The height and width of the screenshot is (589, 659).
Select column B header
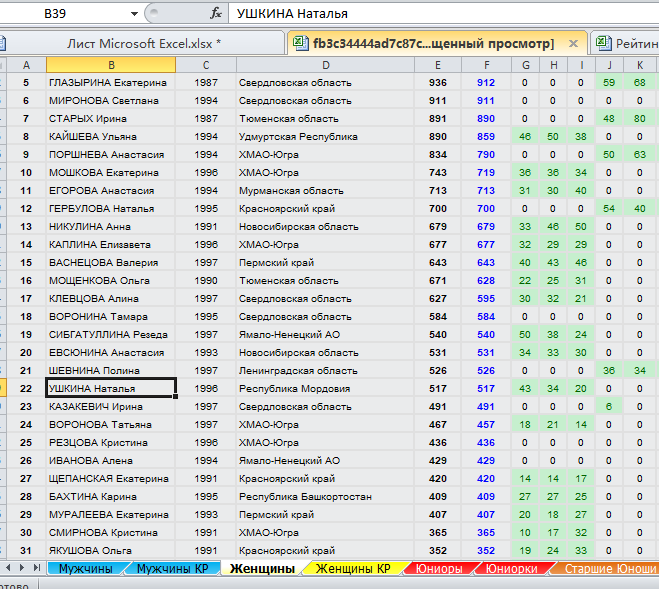point(111,65)
